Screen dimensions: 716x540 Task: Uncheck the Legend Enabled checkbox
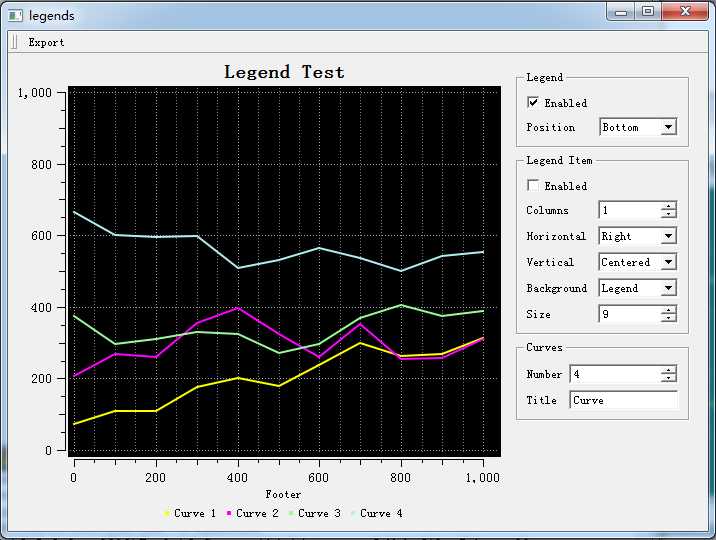(x=533, y=102)
